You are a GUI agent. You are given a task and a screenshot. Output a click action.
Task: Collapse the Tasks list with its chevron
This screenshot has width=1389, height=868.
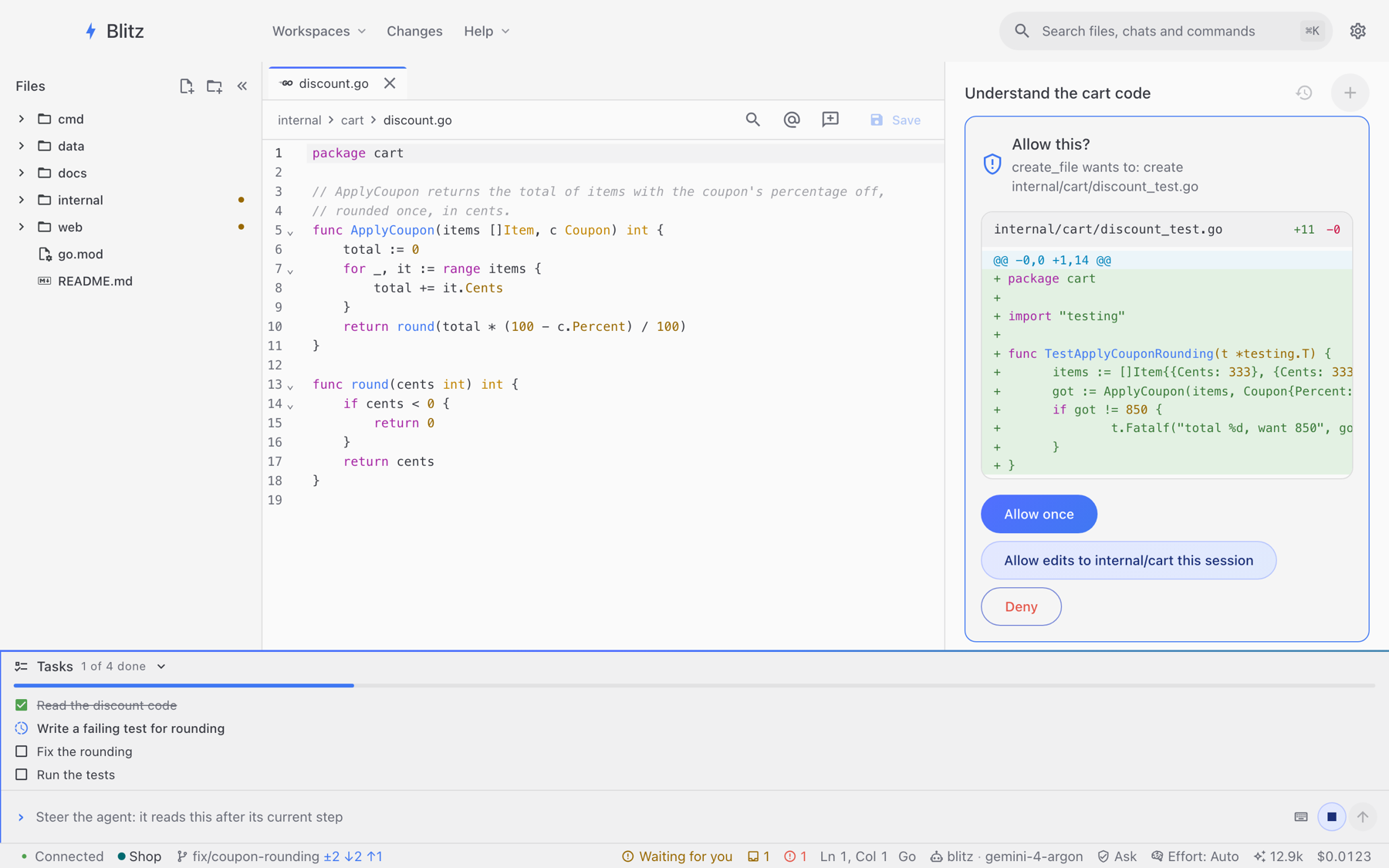161,667
